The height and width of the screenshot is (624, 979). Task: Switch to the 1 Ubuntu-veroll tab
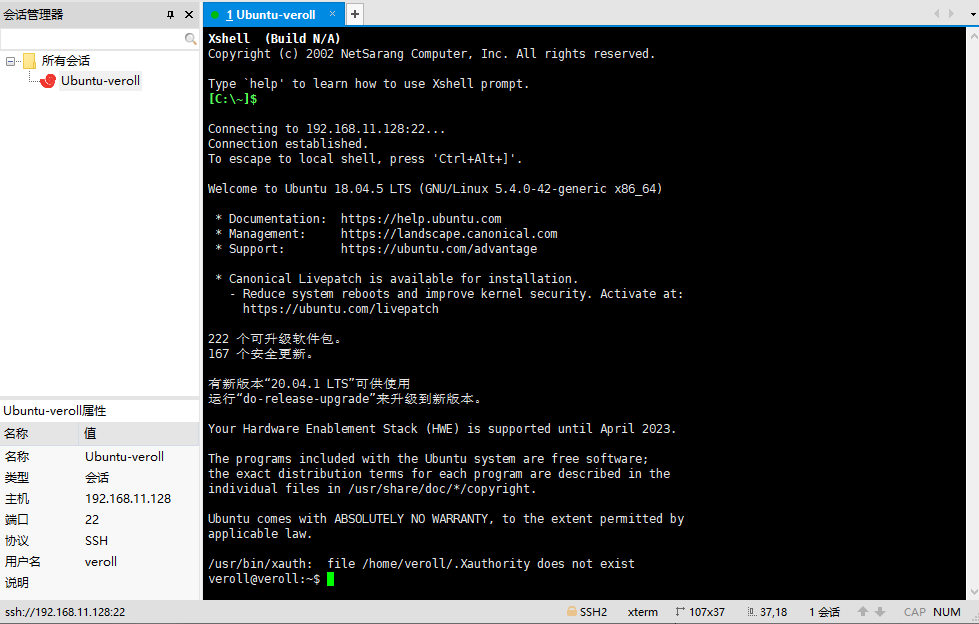271,14
